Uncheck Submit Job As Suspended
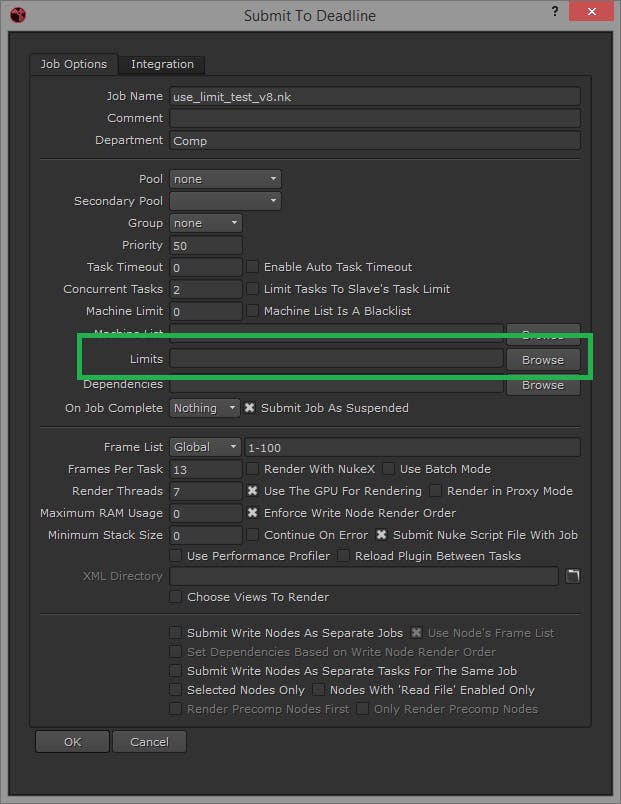 [249, 408]
